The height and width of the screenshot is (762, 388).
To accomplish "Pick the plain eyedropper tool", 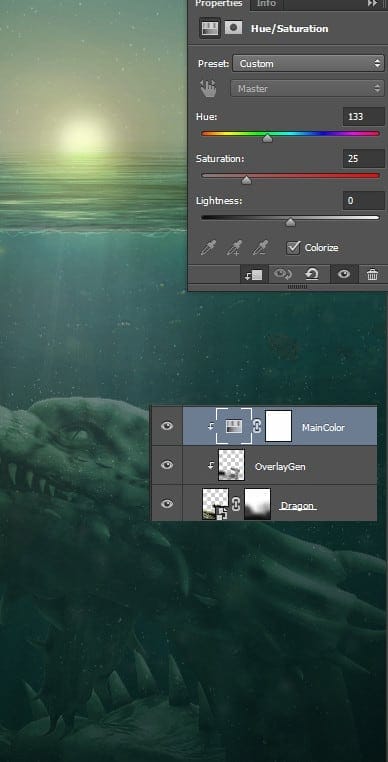I will (x=208, y=248).
